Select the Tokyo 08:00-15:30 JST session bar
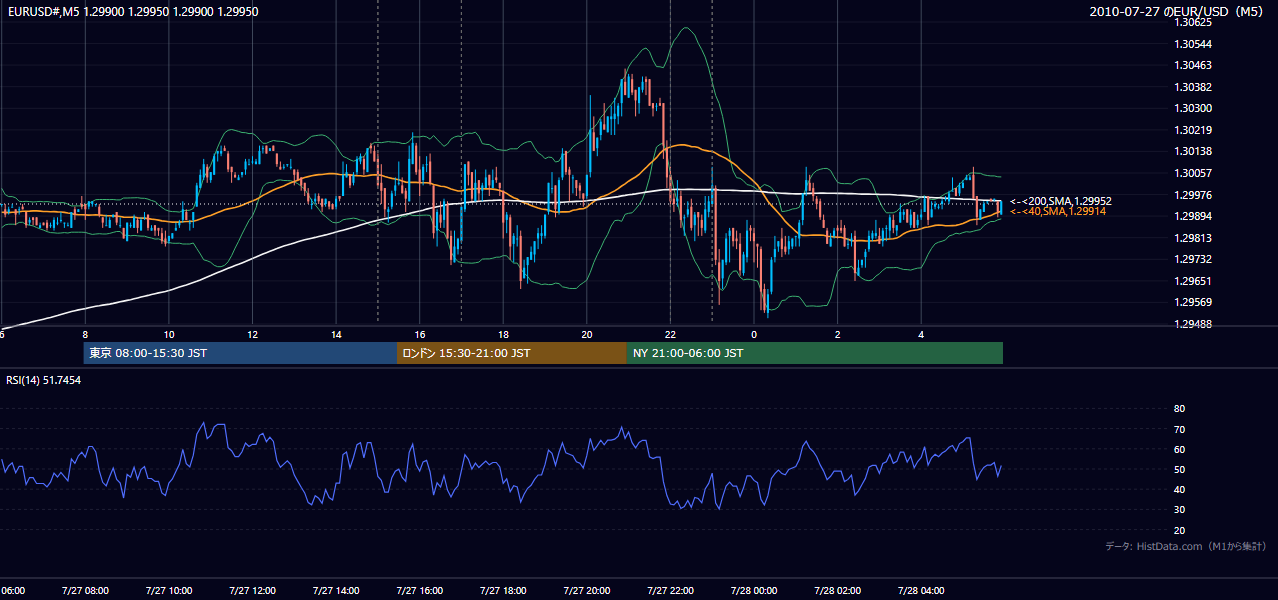 (x=240, y=353)
